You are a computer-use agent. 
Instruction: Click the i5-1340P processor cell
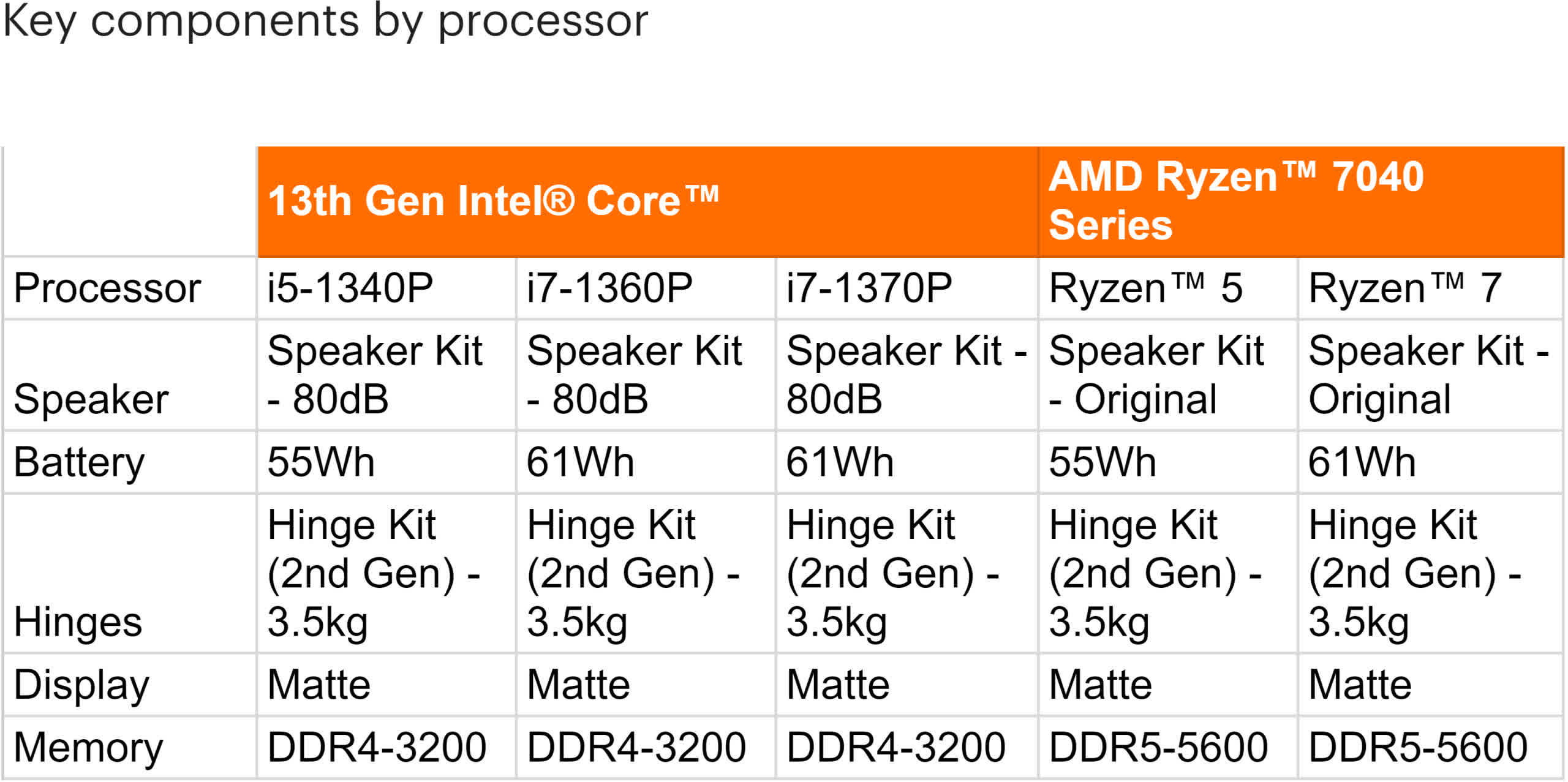point(386,288)
